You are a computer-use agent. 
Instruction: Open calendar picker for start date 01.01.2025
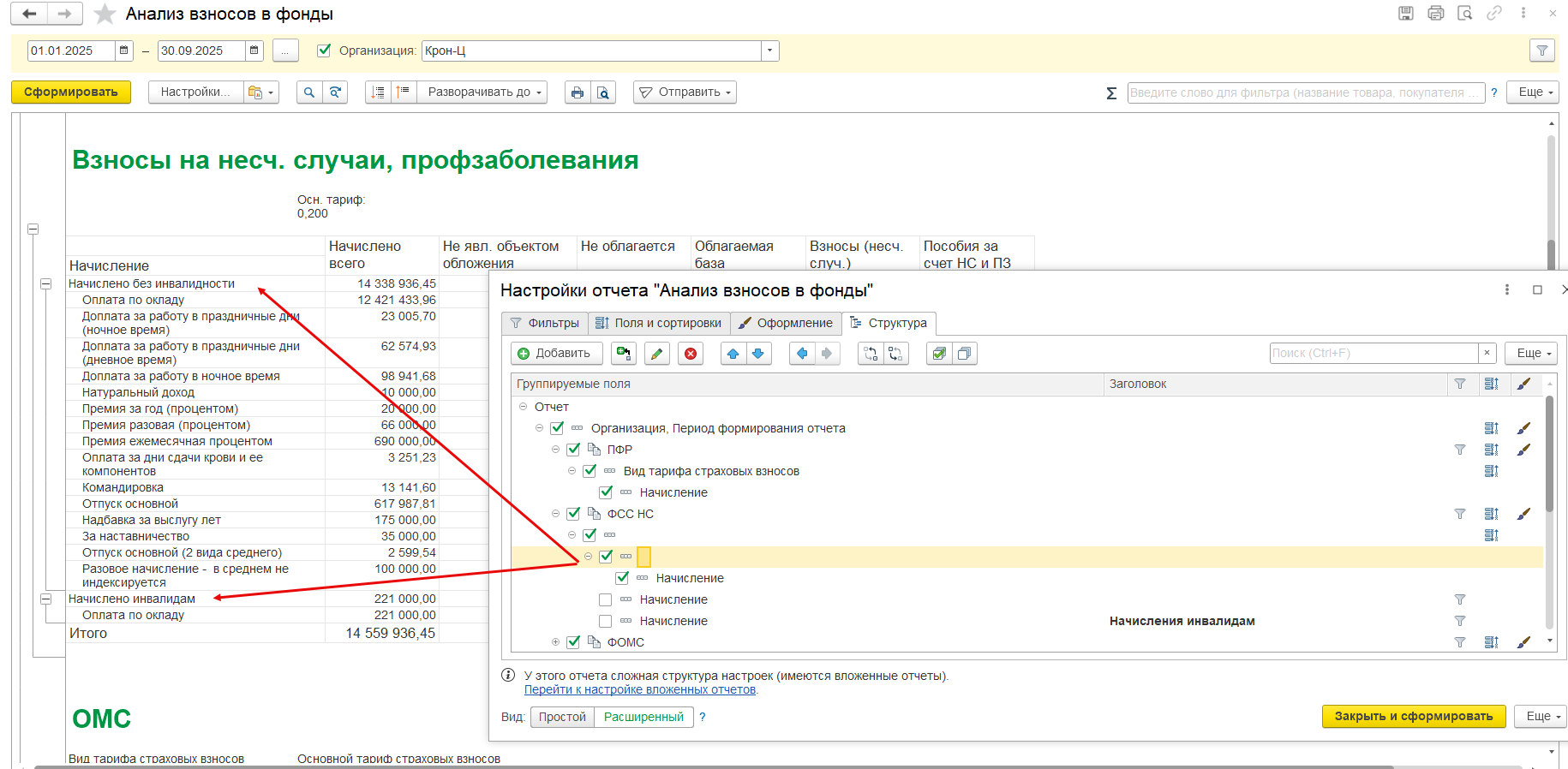(x=124, y=51)
